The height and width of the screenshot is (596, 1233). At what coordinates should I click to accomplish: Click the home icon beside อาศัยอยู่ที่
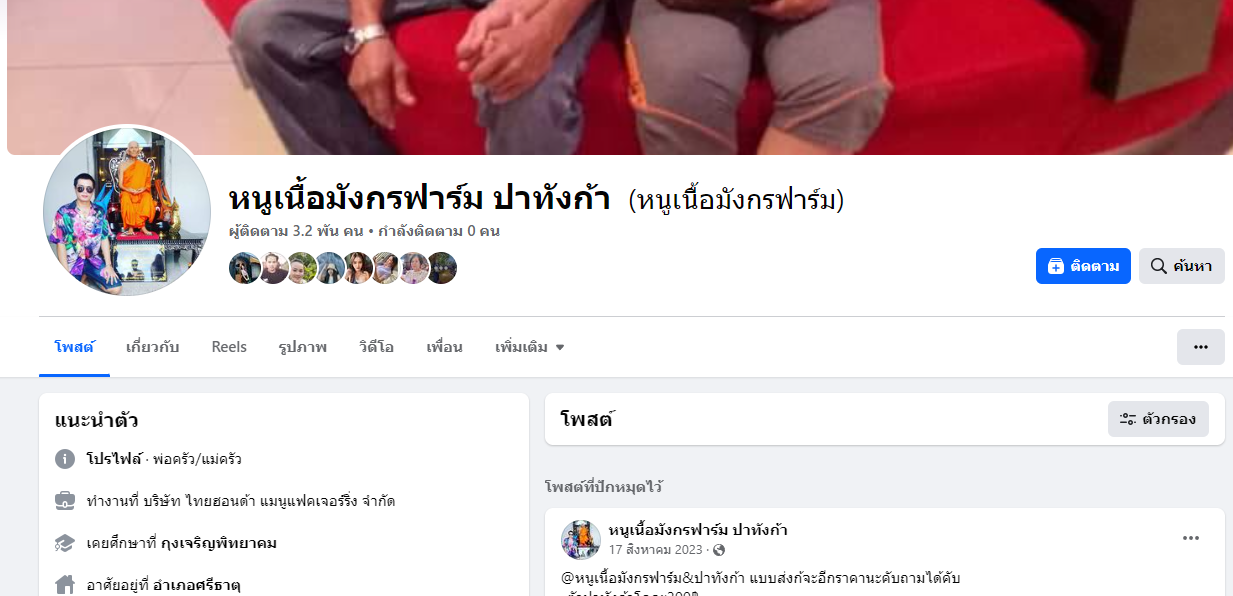click(65, 584)
